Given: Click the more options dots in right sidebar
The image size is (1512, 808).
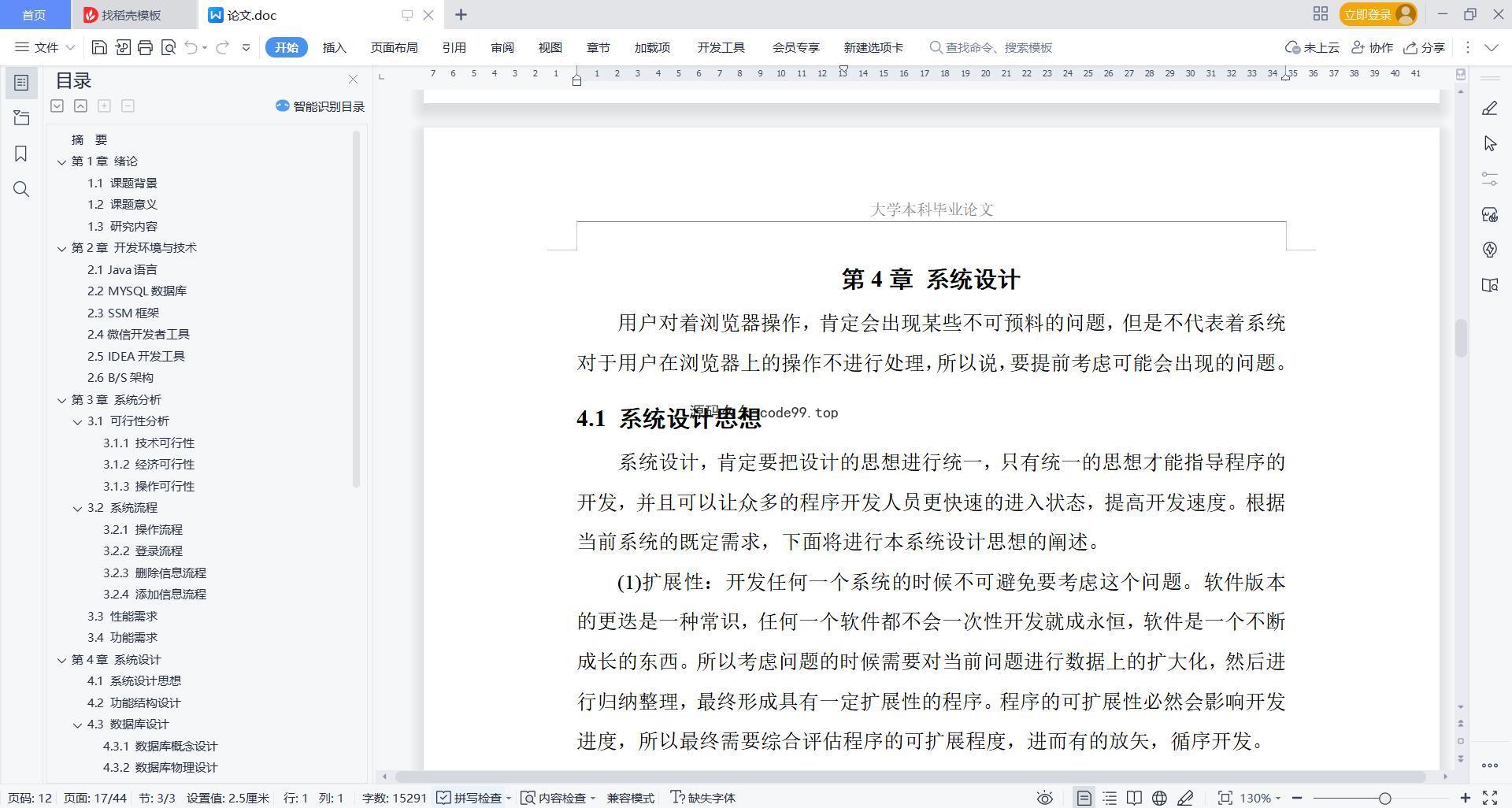Looking at the screenshot, I should [1489, 765].
